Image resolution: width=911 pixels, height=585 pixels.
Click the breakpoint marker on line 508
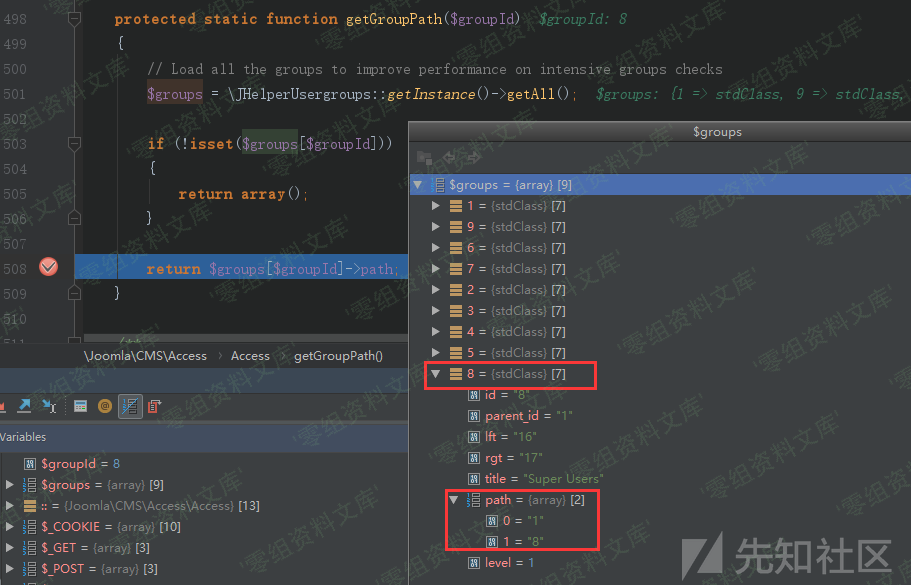pos(48,267)
